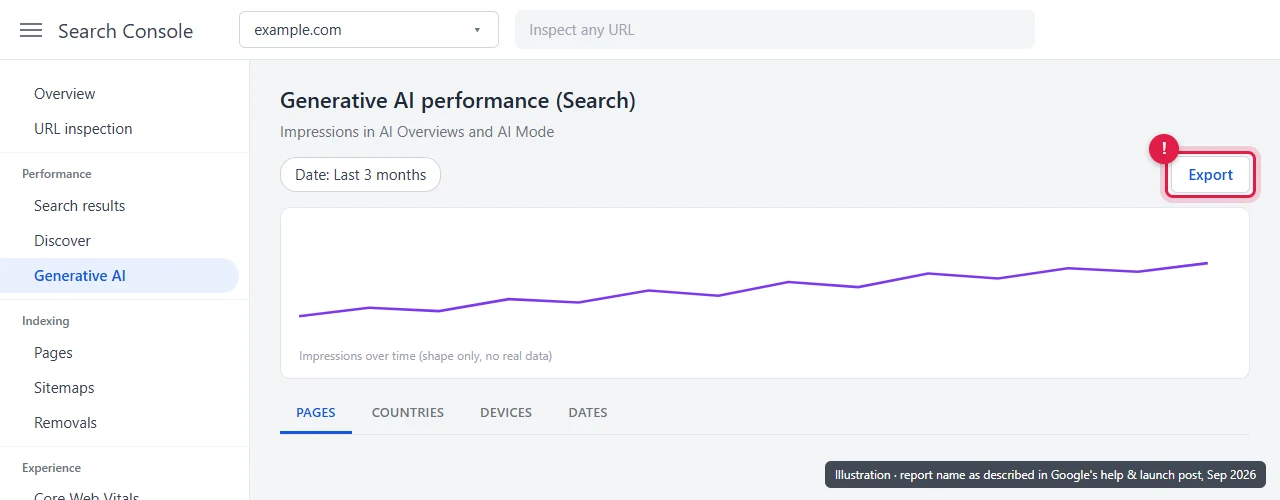1280x500 pixels.
Task: Open the hamburger navigation menu
Action: [x=31, y=30]
